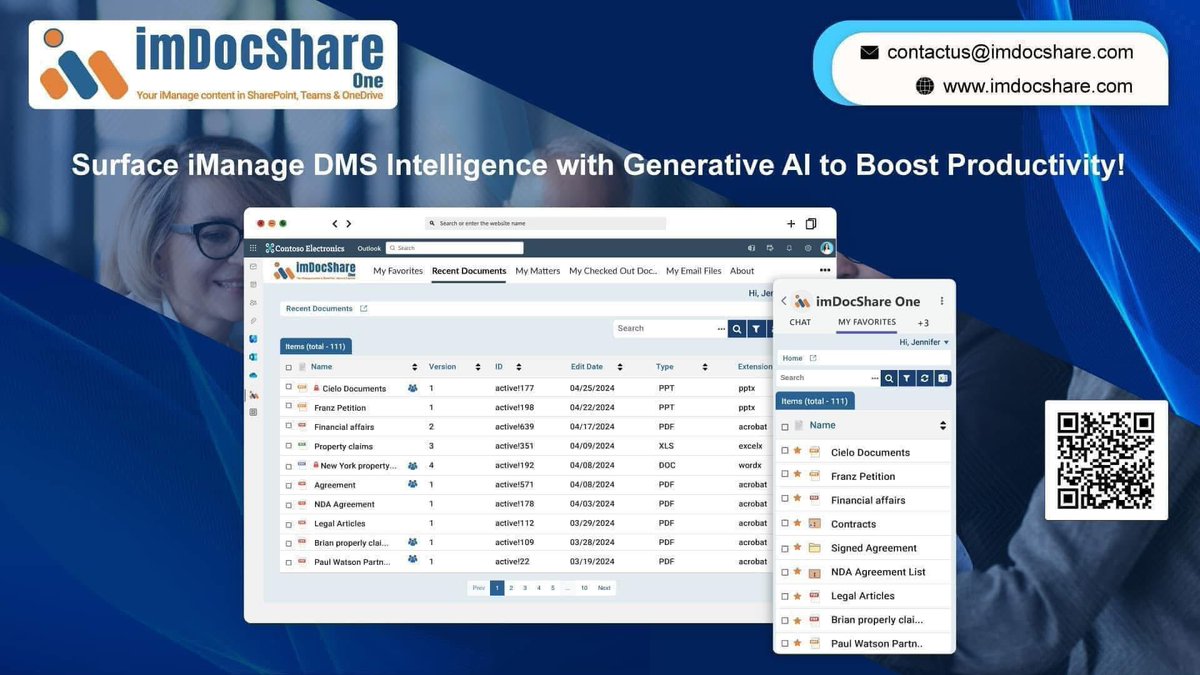Go forward with browser forward arrow
The image size is (1200, 675).
pos(349,224)
